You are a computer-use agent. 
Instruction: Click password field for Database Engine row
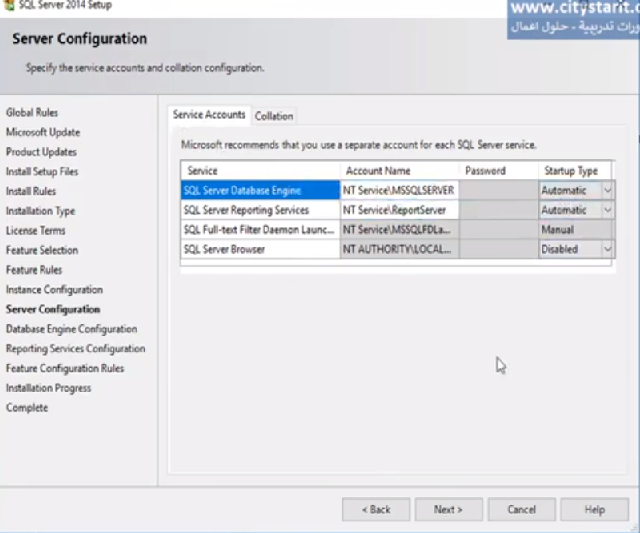pos(498,190)
